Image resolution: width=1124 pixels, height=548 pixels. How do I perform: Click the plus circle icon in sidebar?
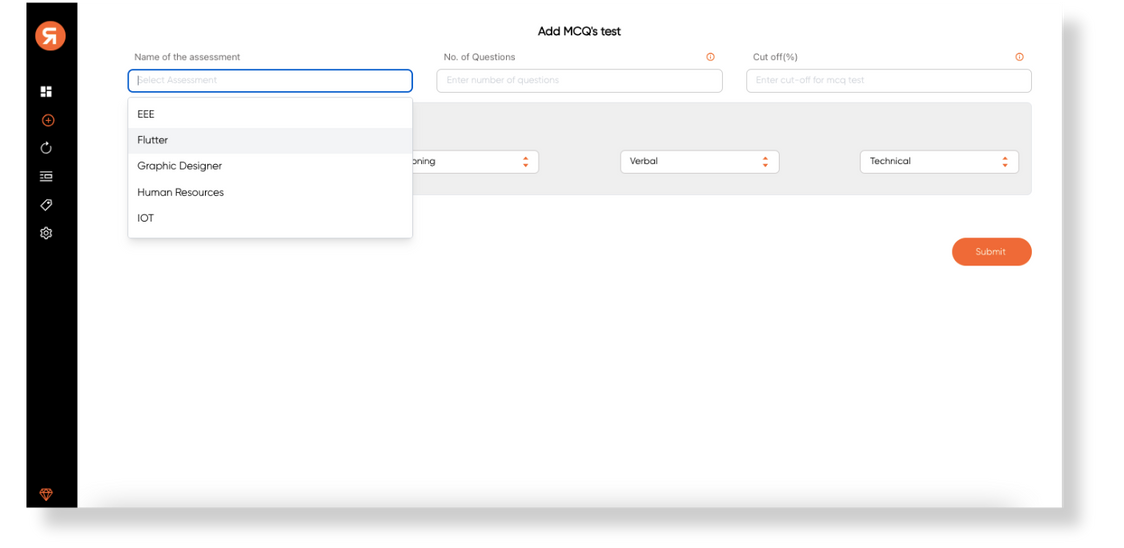(47, 120)
